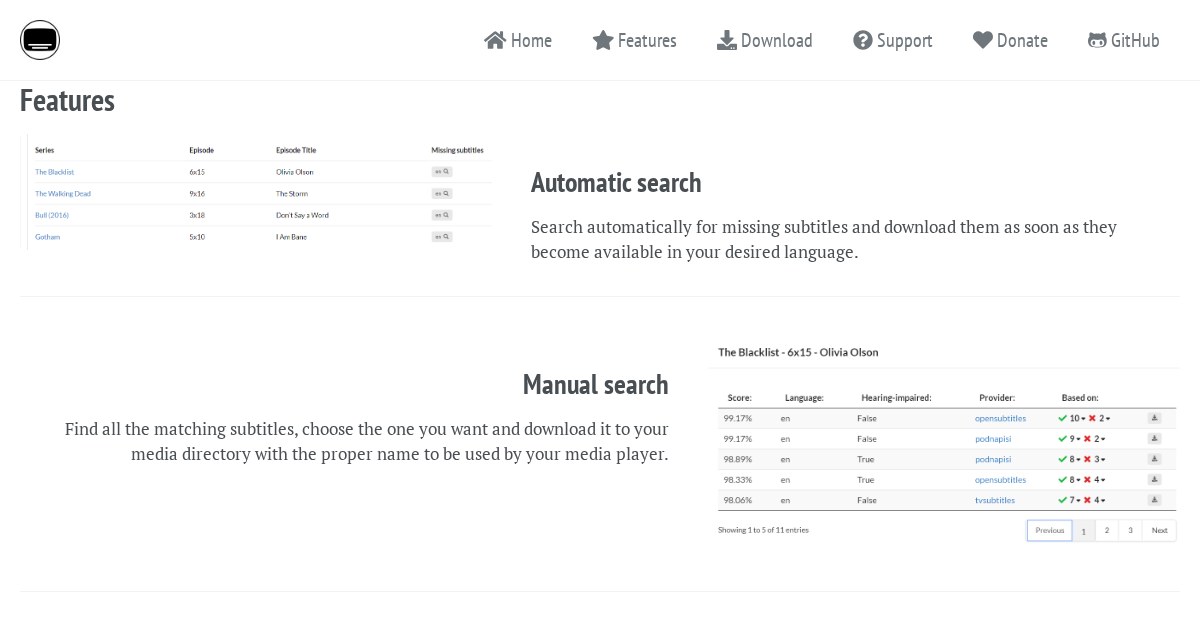Click 'tvsubtitles' provider in results screenshot
Viewport: 1200px width, 630px height.
coord(995,500)
